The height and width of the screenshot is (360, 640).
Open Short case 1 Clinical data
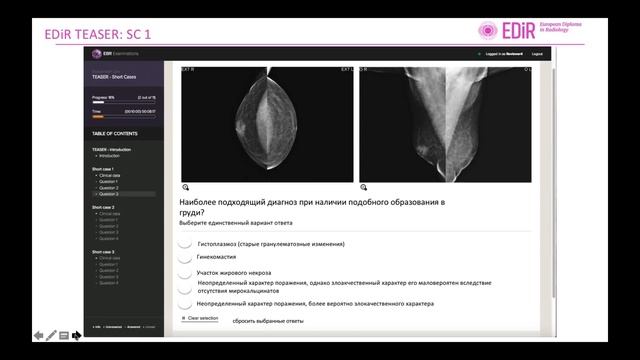109,176
